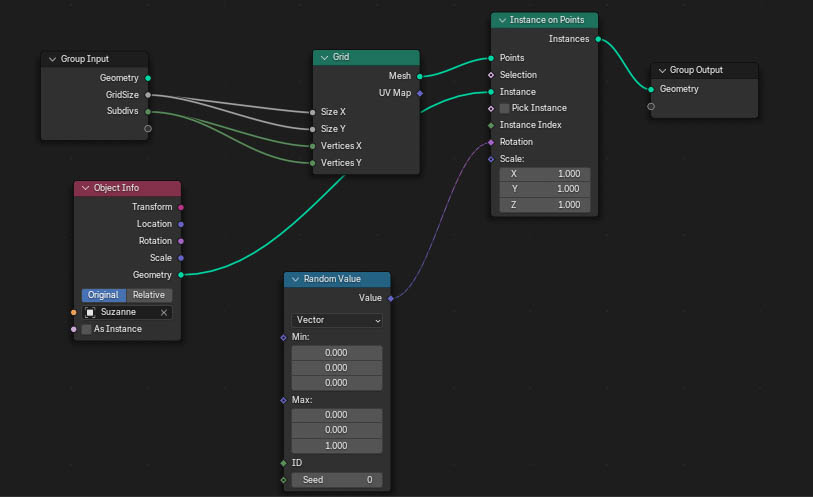Click the Scale X value field
This screenshot has width=813, height=497.
click(x=545, y=174)
